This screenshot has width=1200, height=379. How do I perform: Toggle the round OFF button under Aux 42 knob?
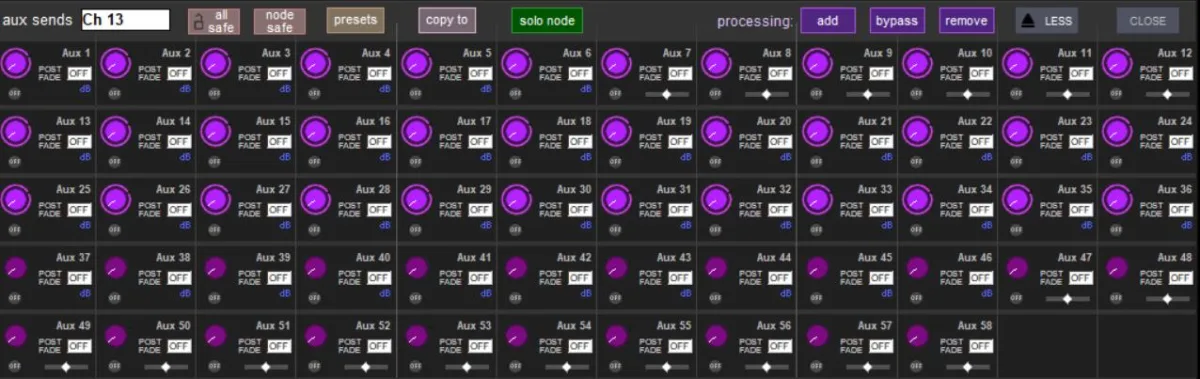tap(515, 298)
